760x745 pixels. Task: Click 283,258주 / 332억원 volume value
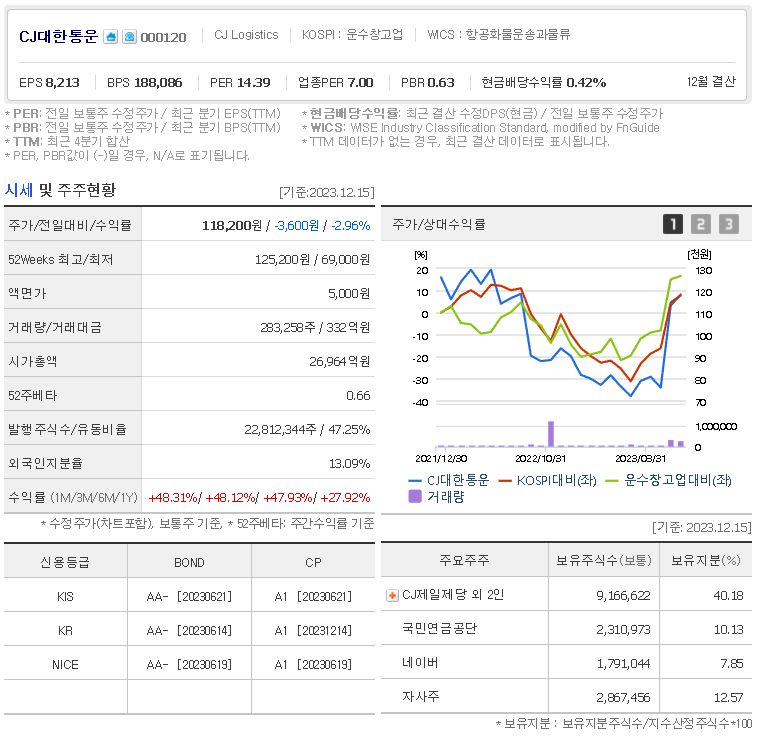[316, 328]
